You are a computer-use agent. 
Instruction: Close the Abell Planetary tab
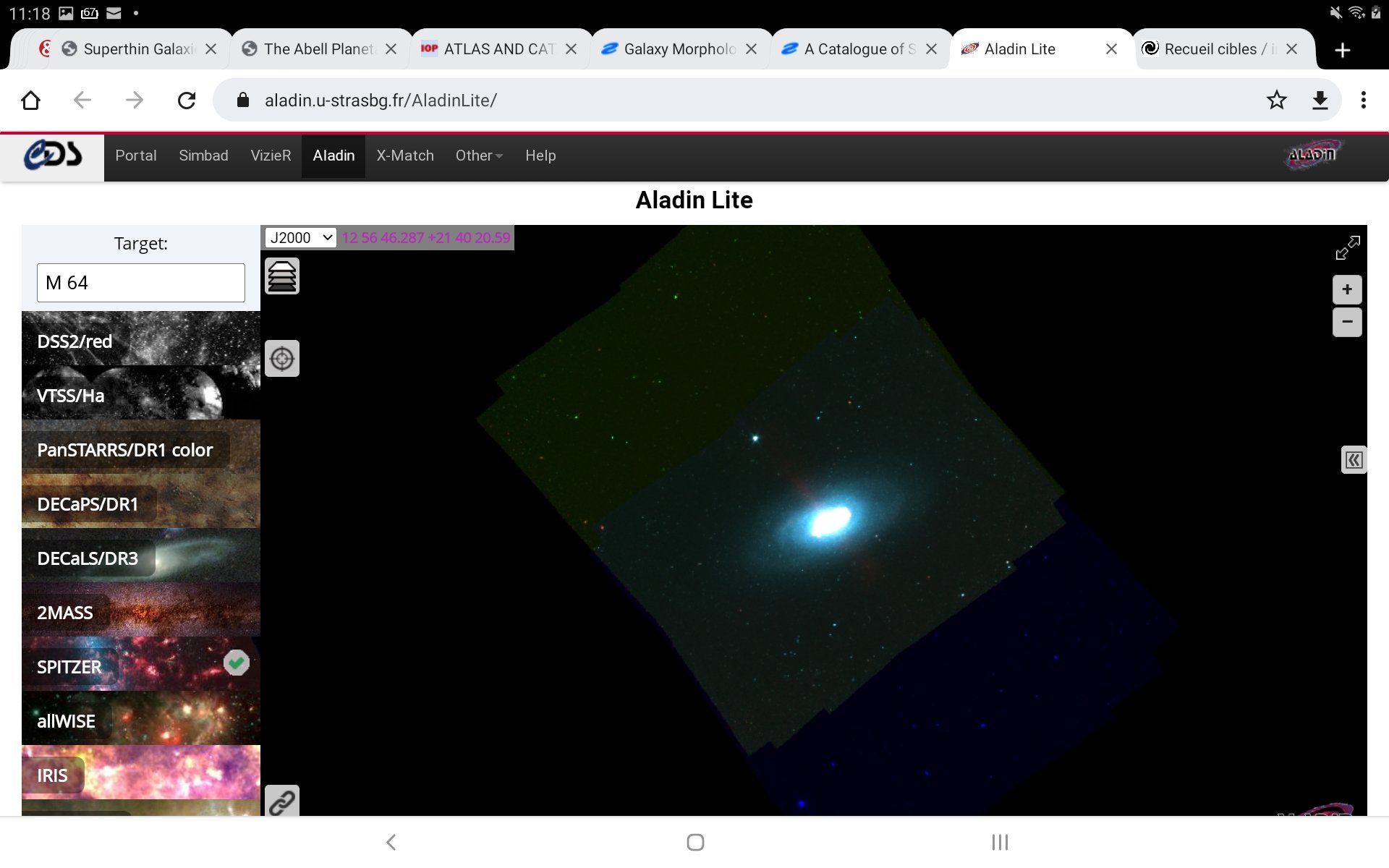click(391, 49)
